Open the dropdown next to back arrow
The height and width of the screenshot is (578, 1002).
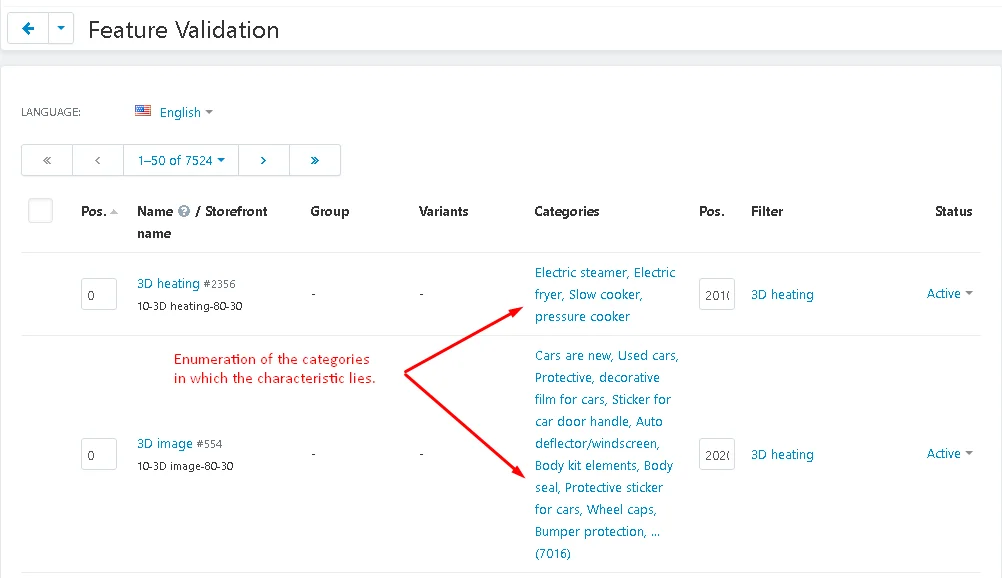click(60, 29)
